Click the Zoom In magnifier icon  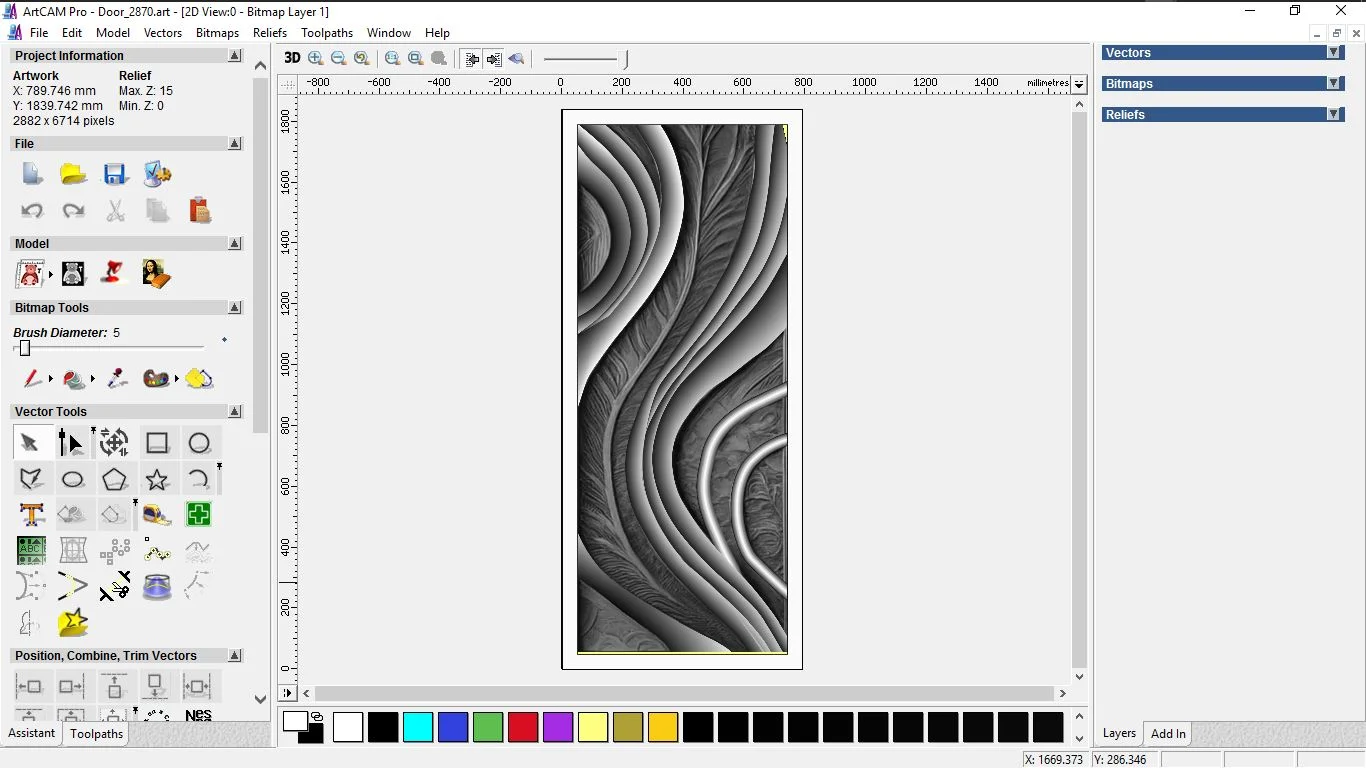point(316,59)
